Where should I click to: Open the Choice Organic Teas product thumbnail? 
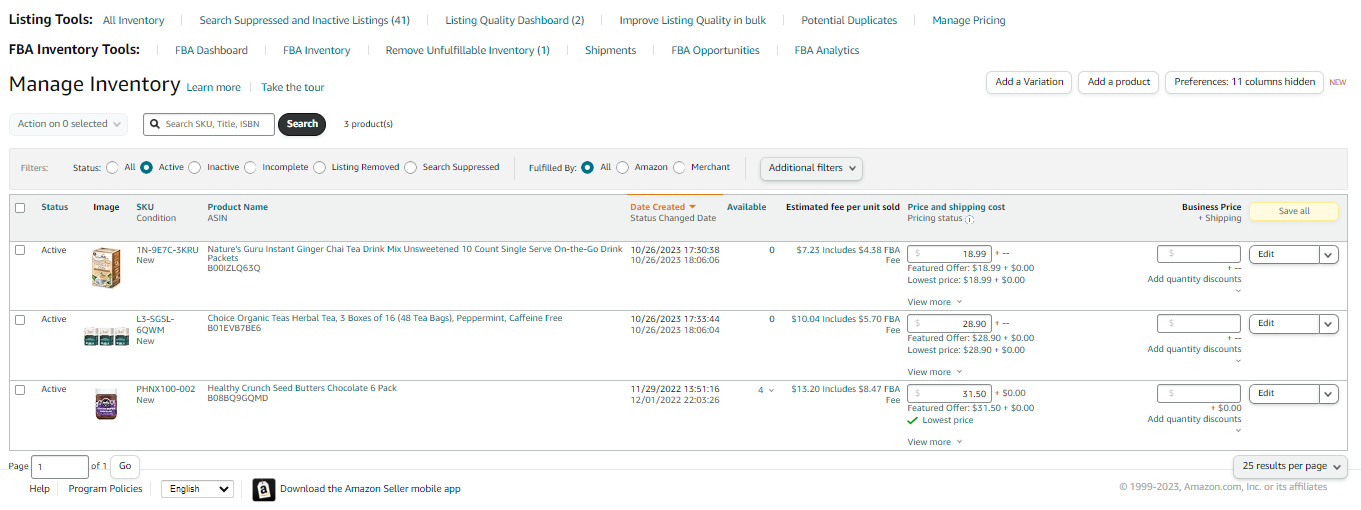[106, 338]
